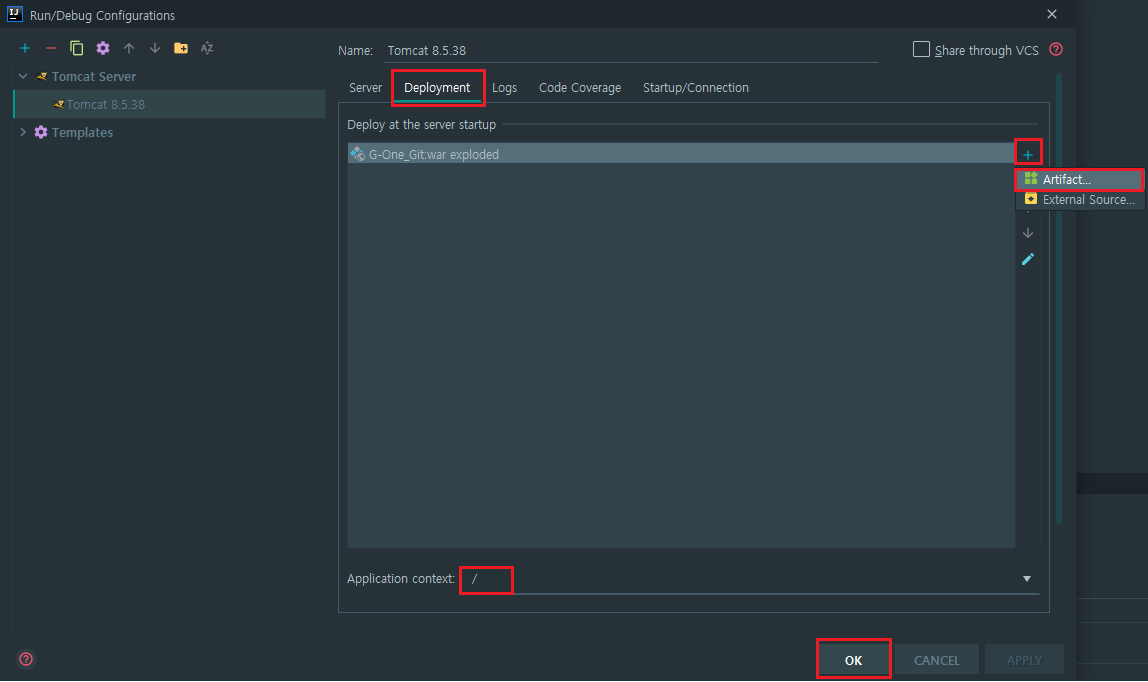Confirm with the OK button
Viewport: 1148px width, 682px height.
point(854,660)
